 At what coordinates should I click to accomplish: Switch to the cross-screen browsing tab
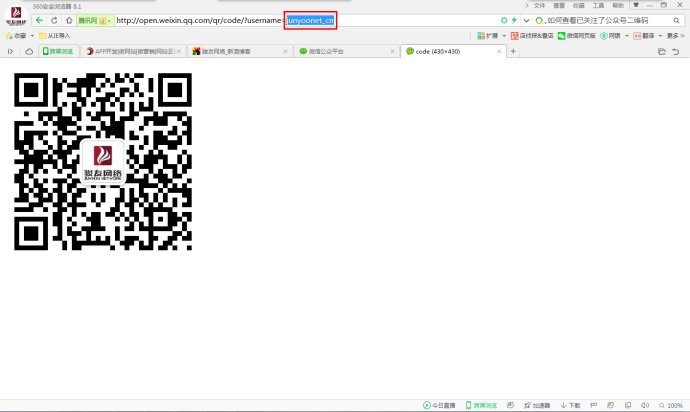pos(59,52)
